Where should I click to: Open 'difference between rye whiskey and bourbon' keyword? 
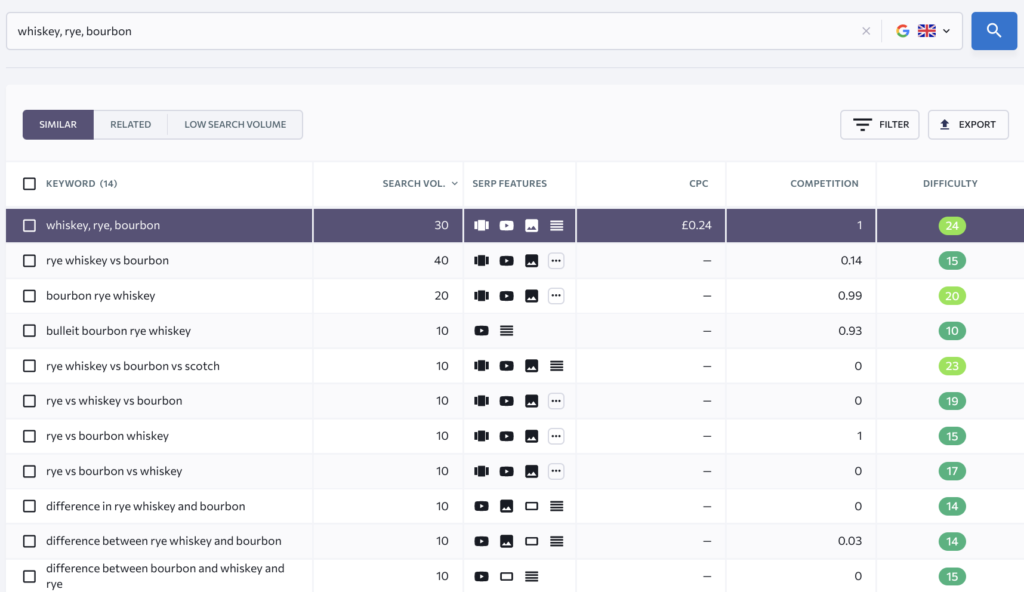(163, 541)
